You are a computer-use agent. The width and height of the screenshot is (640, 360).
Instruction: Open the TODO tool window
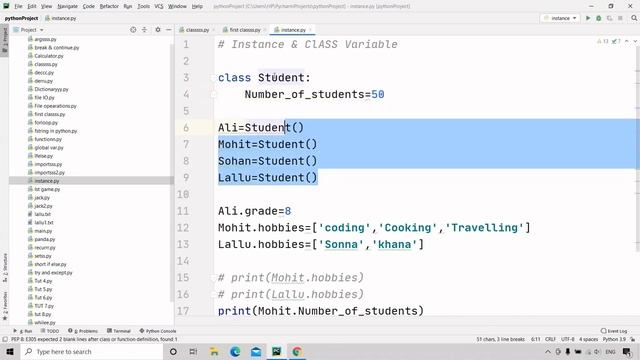[x=50, y=331]
